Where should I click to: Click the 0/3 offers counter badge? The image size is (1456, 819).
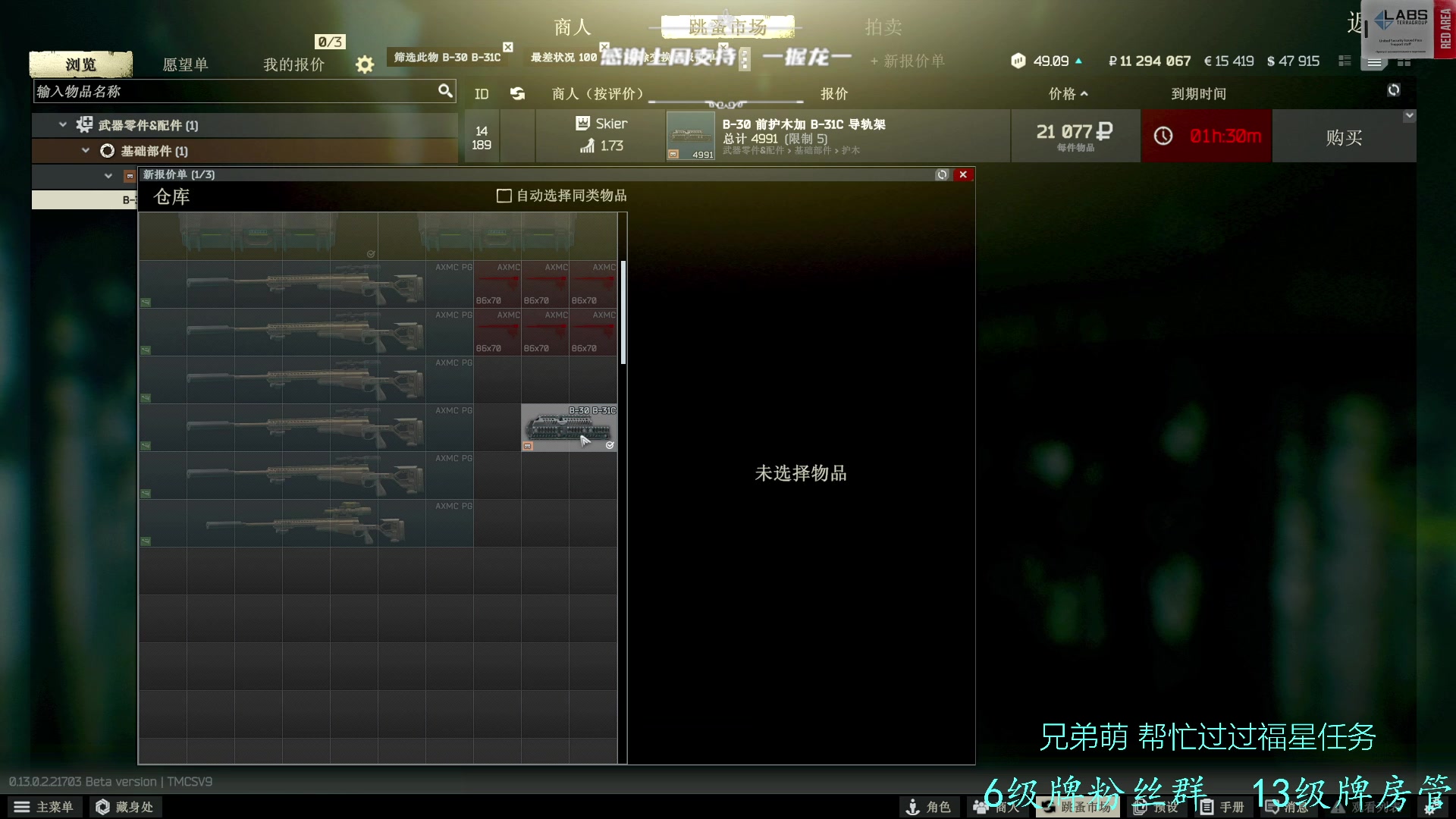330,42
